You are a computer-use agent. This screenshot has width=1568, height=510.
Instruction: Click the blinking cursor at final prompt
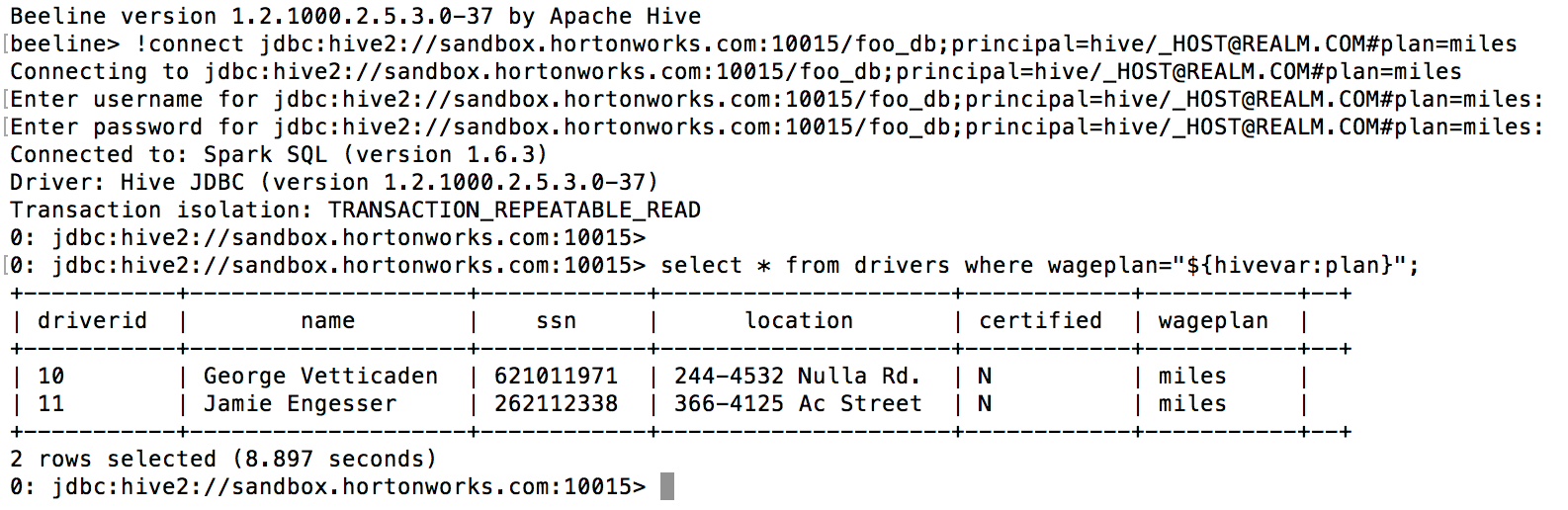point(666,487)
